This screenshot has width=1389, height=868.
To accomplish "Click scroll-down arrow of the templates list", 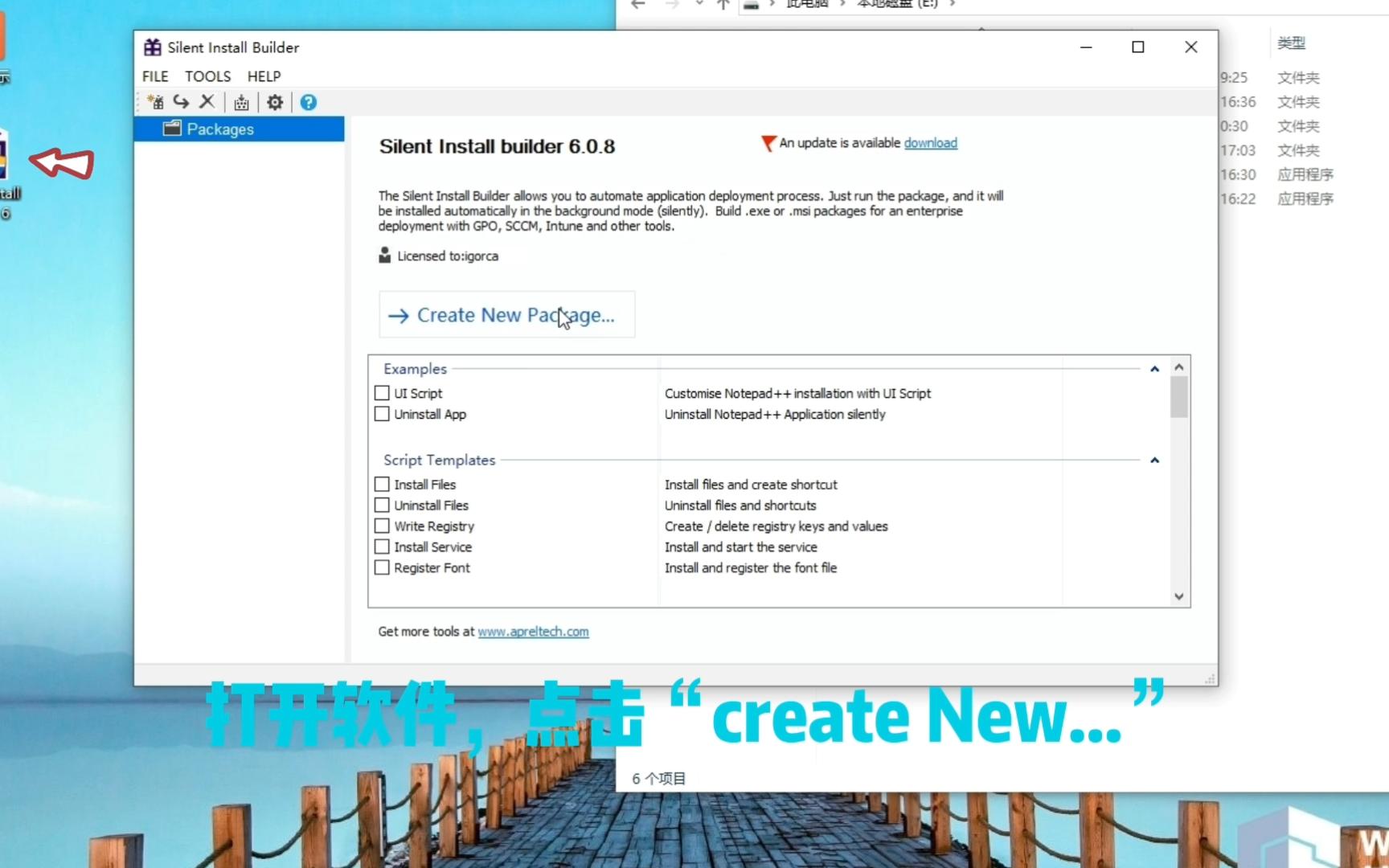I will click(x=1179, y=596).
